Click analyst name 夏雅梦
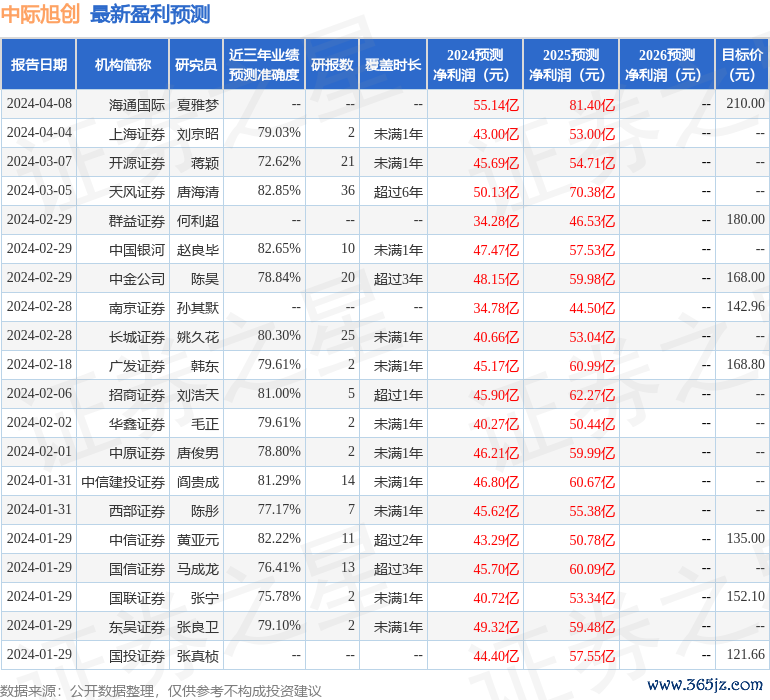Viewport: 770px width, 700px height. coord(197,105)
